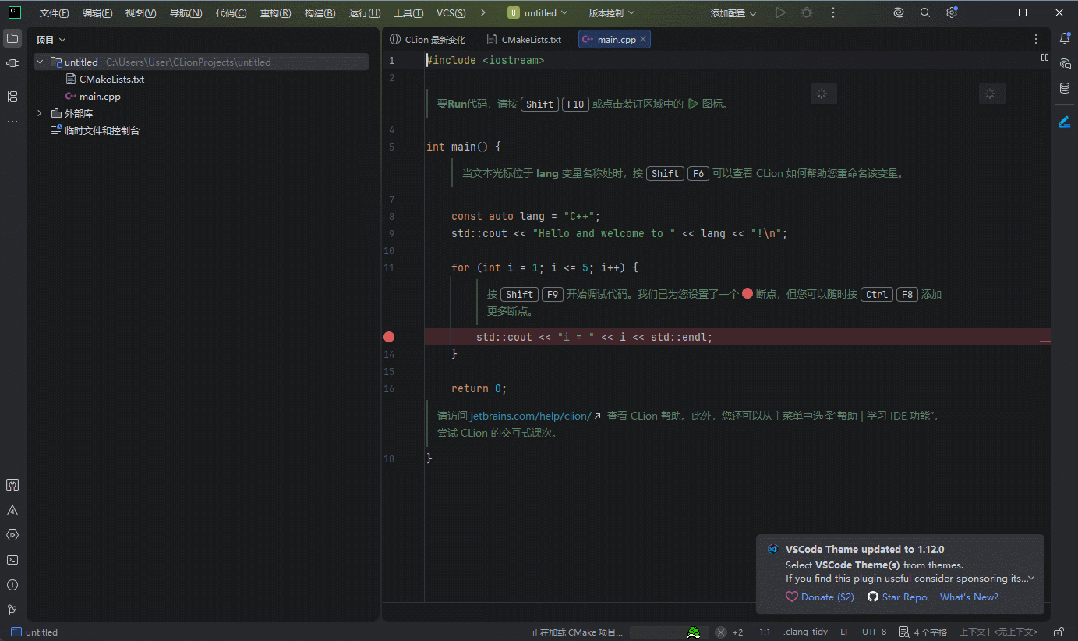The height and width of the screenshot is (641, 1078).
Task: Open the Problems tool window icon
Action: (13, 584)
